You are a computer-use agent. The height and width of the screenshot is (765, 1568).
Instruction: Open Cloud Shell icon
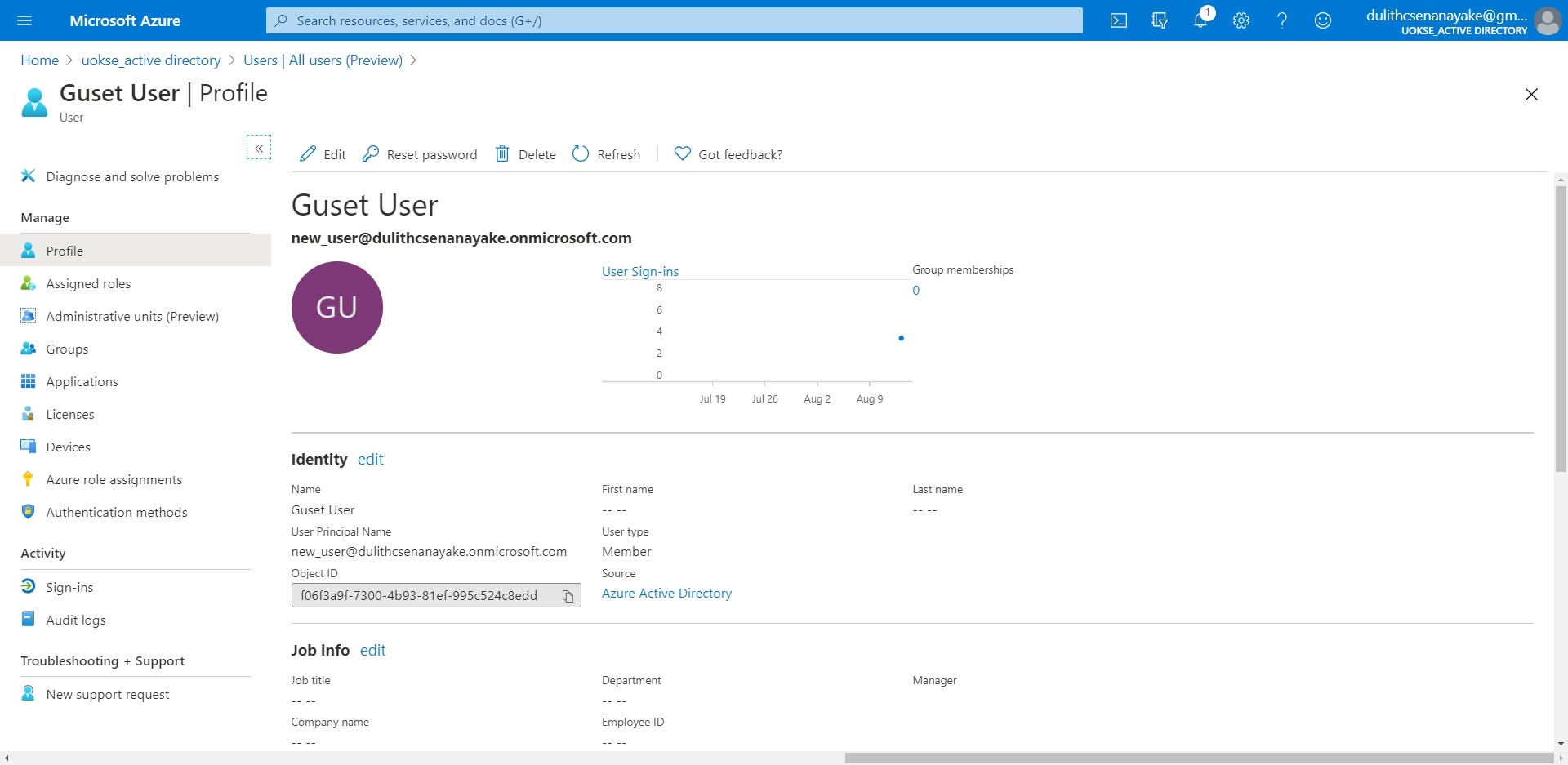tap(1119, 20)
